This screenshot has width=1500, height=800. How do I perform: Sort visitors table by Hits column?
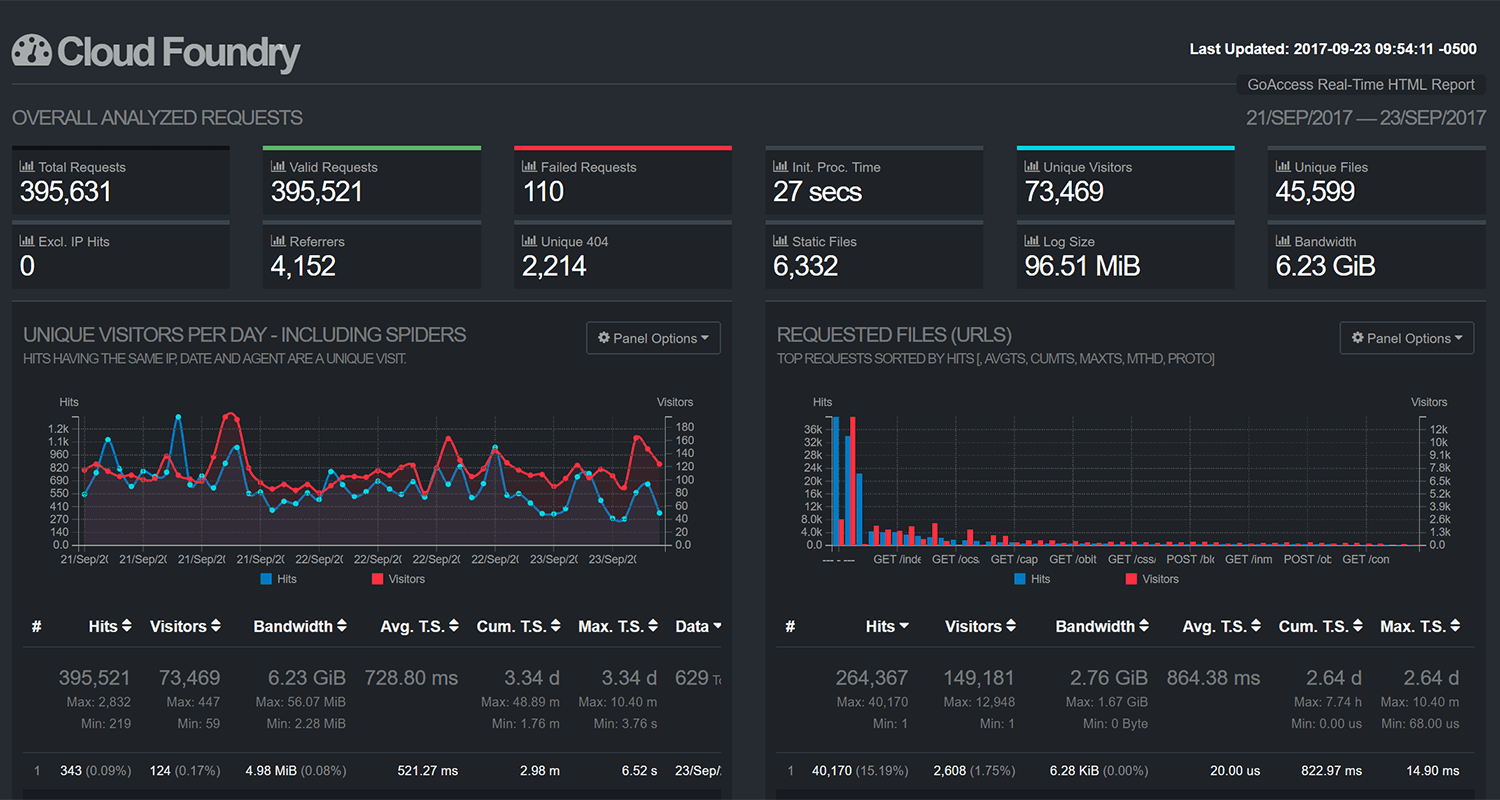tap(110, 626)
